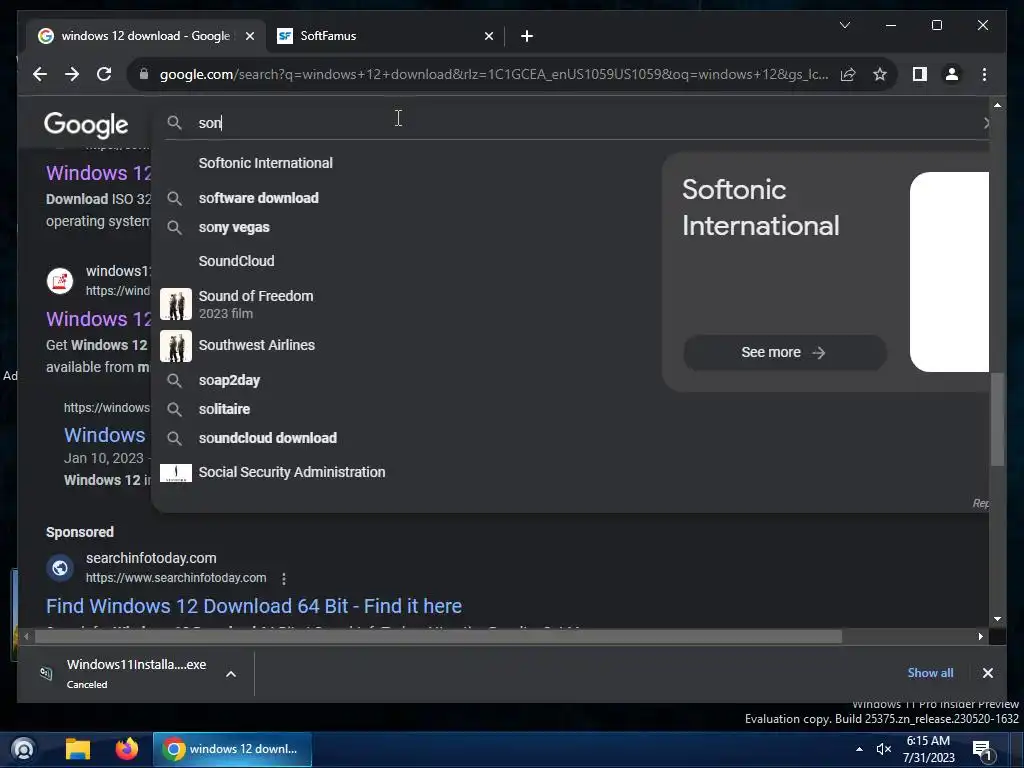
Task: Click the scroll up arrow
Action: (997, 104)
